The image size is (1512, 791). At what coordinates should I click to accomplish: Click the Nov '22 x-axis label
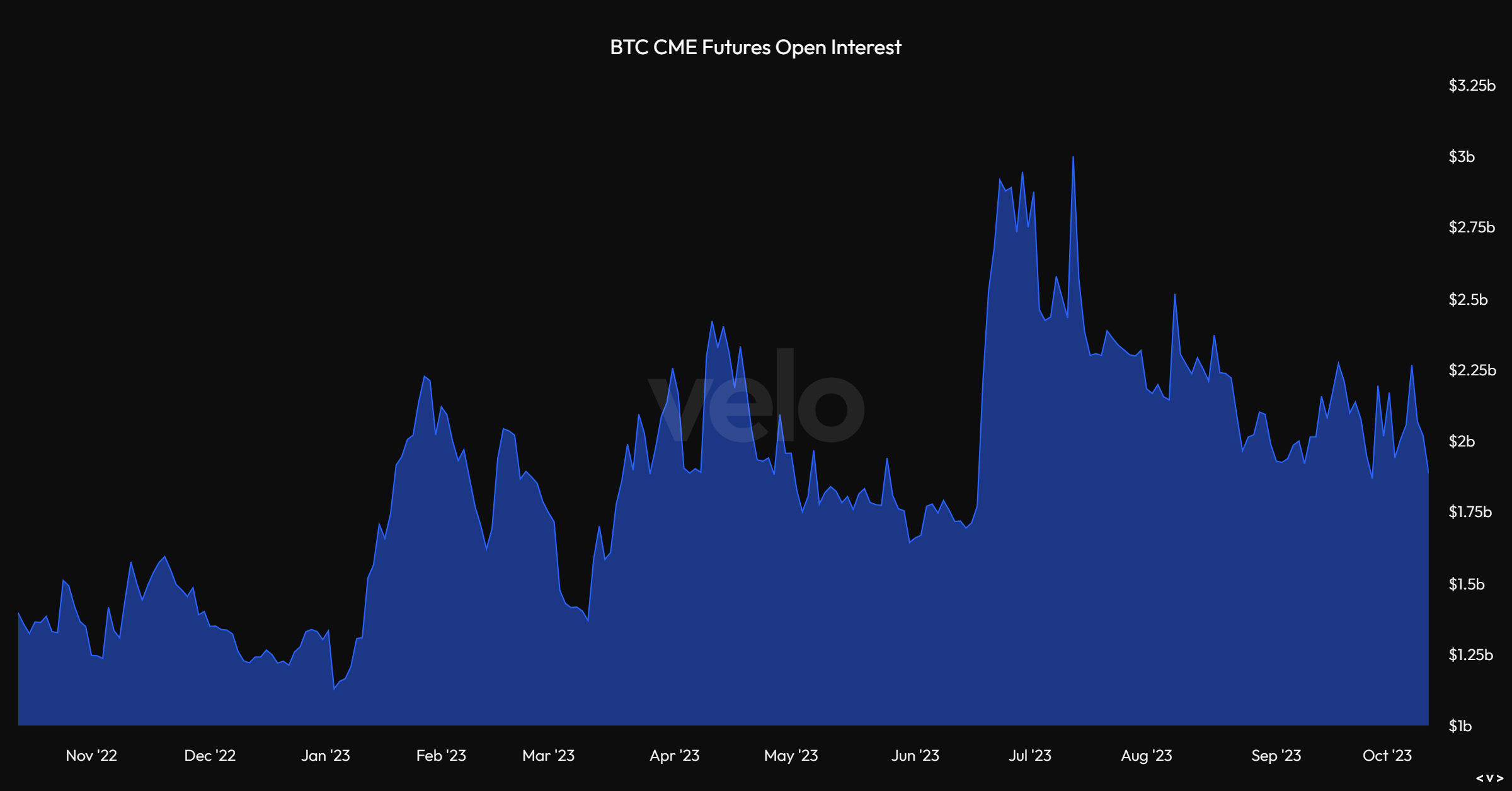[x=91, y=756]
